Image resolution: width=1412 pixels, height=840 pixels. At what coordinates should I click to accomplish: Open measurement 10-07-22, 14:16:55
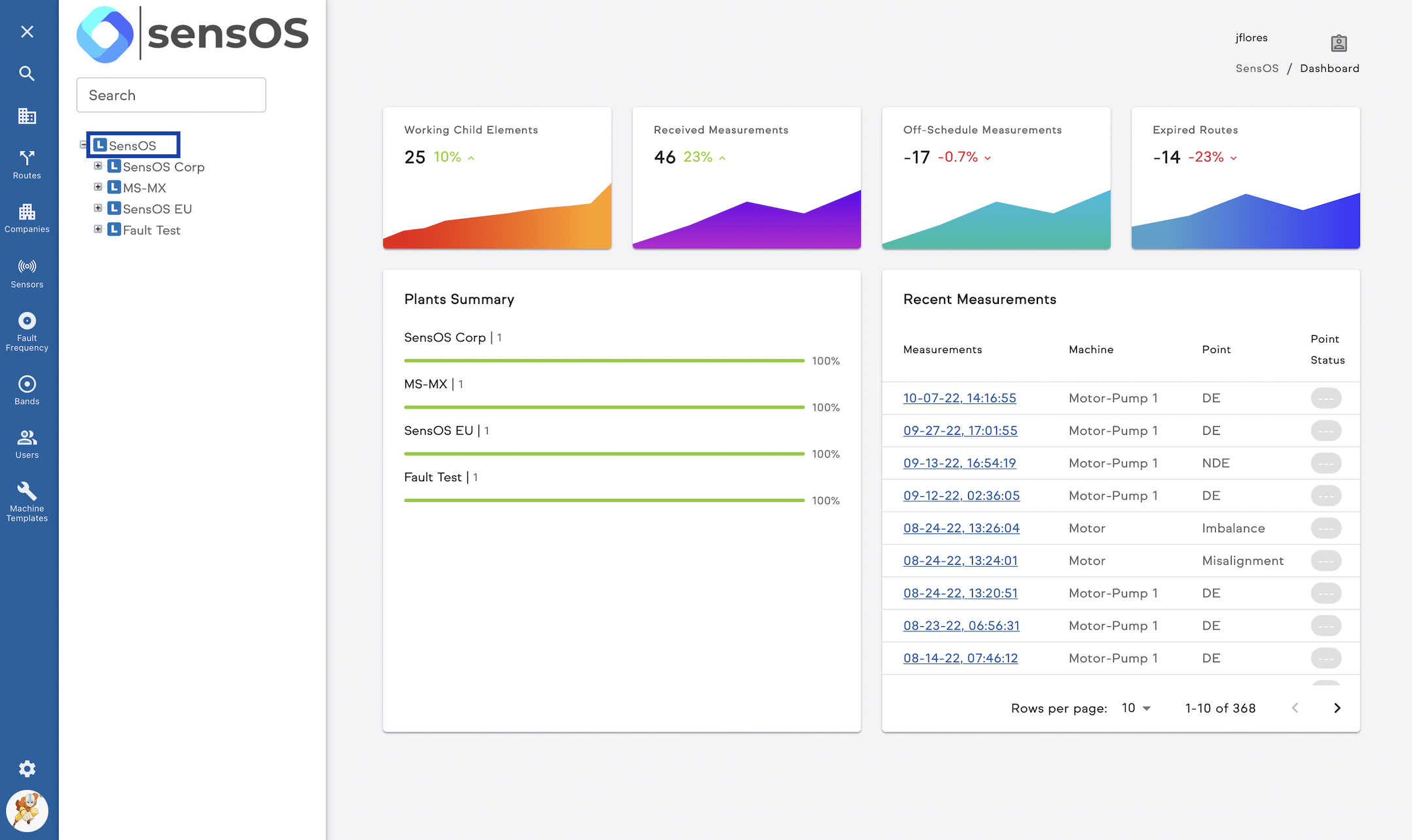960,398
